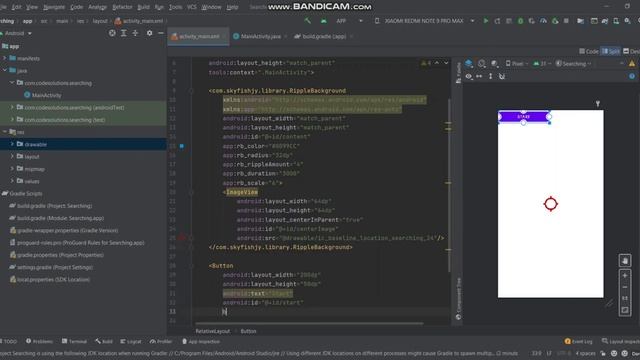Expand the manifests folder

[x=4, y=58]
